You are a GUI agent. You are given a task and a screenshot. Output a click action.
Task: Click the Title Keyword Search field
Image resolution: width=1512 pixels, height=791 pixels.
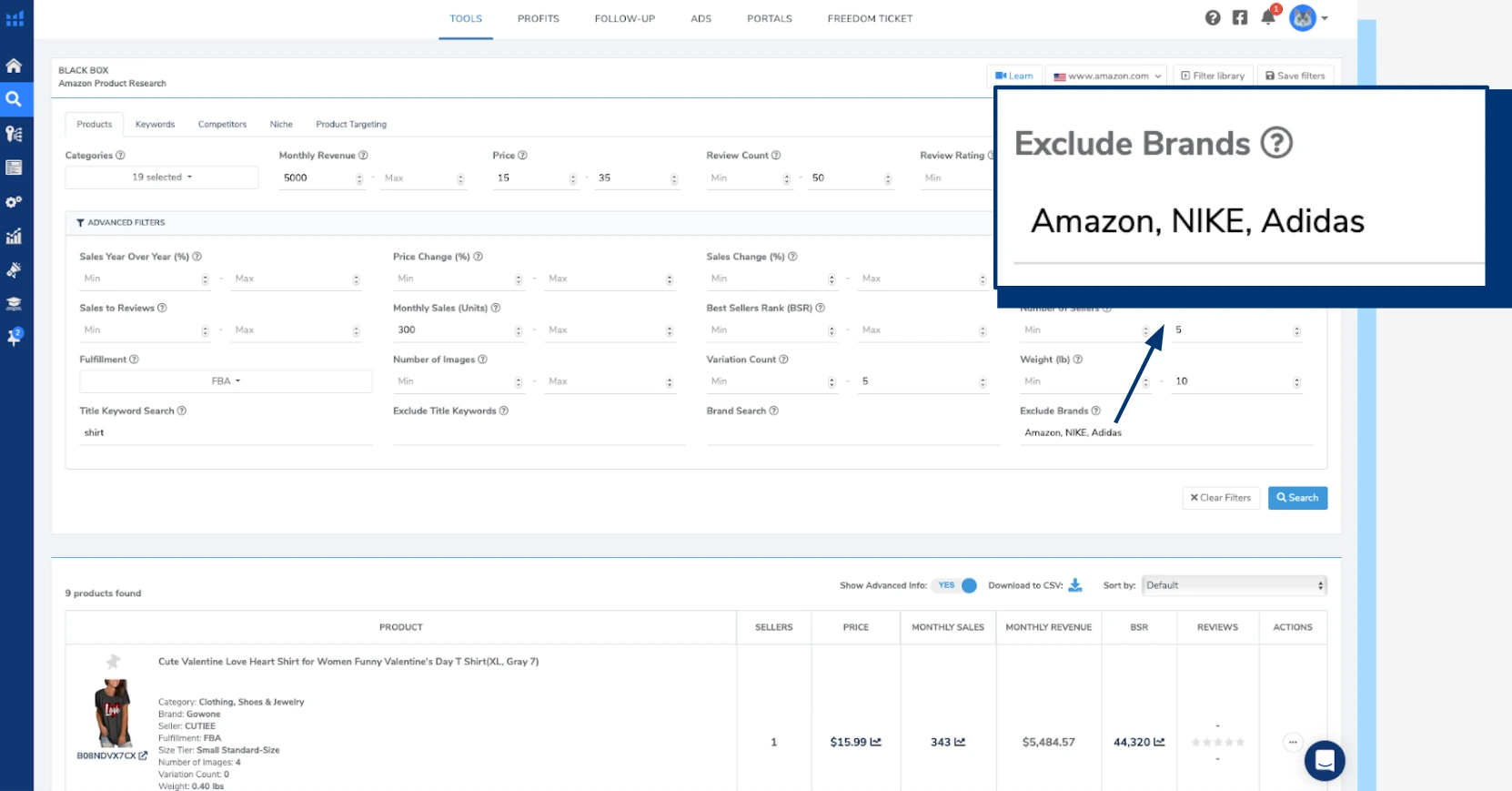click(226, 433)
